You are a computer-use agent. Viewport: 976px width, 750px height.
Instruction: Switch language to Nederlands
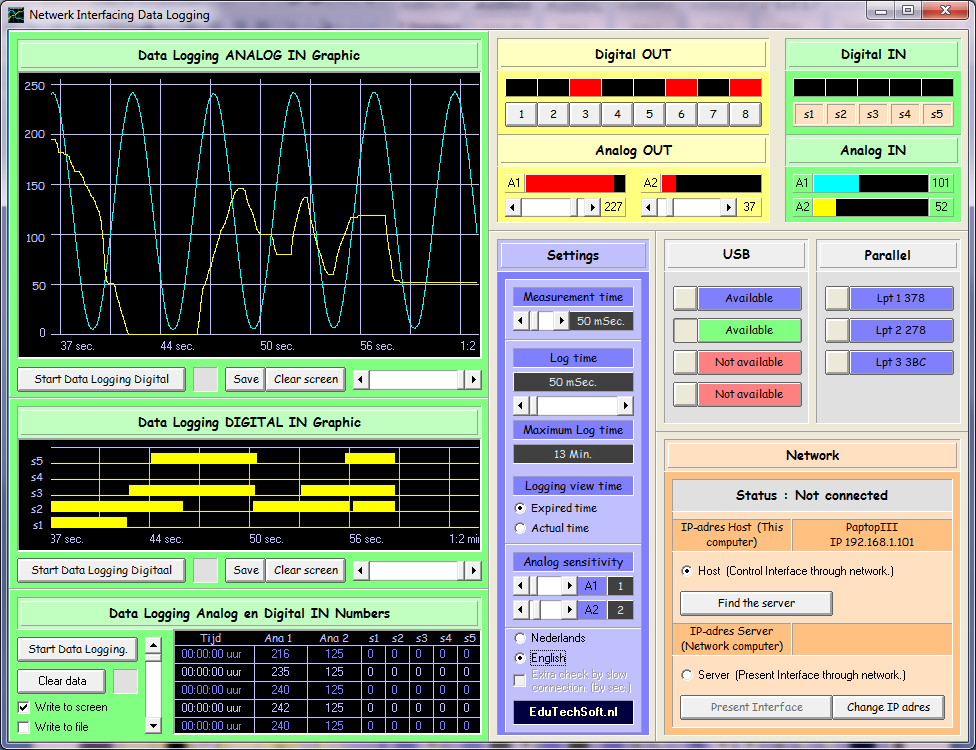click(x=520, y=638)
